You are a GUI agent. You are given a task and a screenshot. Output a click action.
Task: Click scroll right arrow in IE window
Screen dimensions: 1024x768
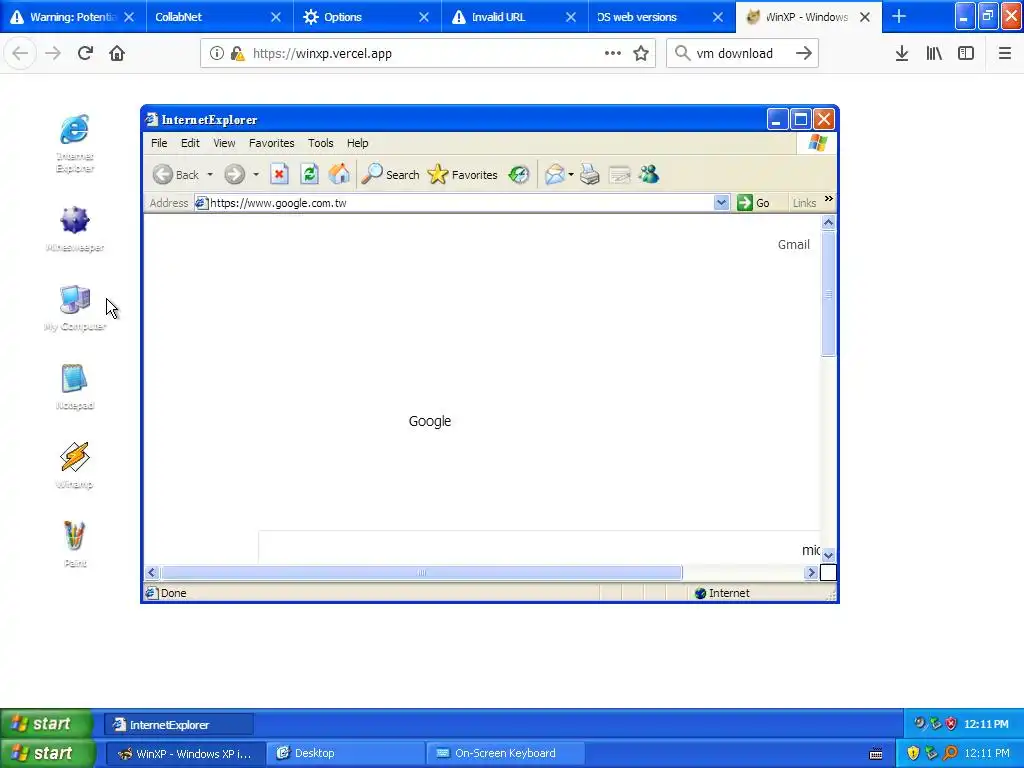[x=811, y=573]
